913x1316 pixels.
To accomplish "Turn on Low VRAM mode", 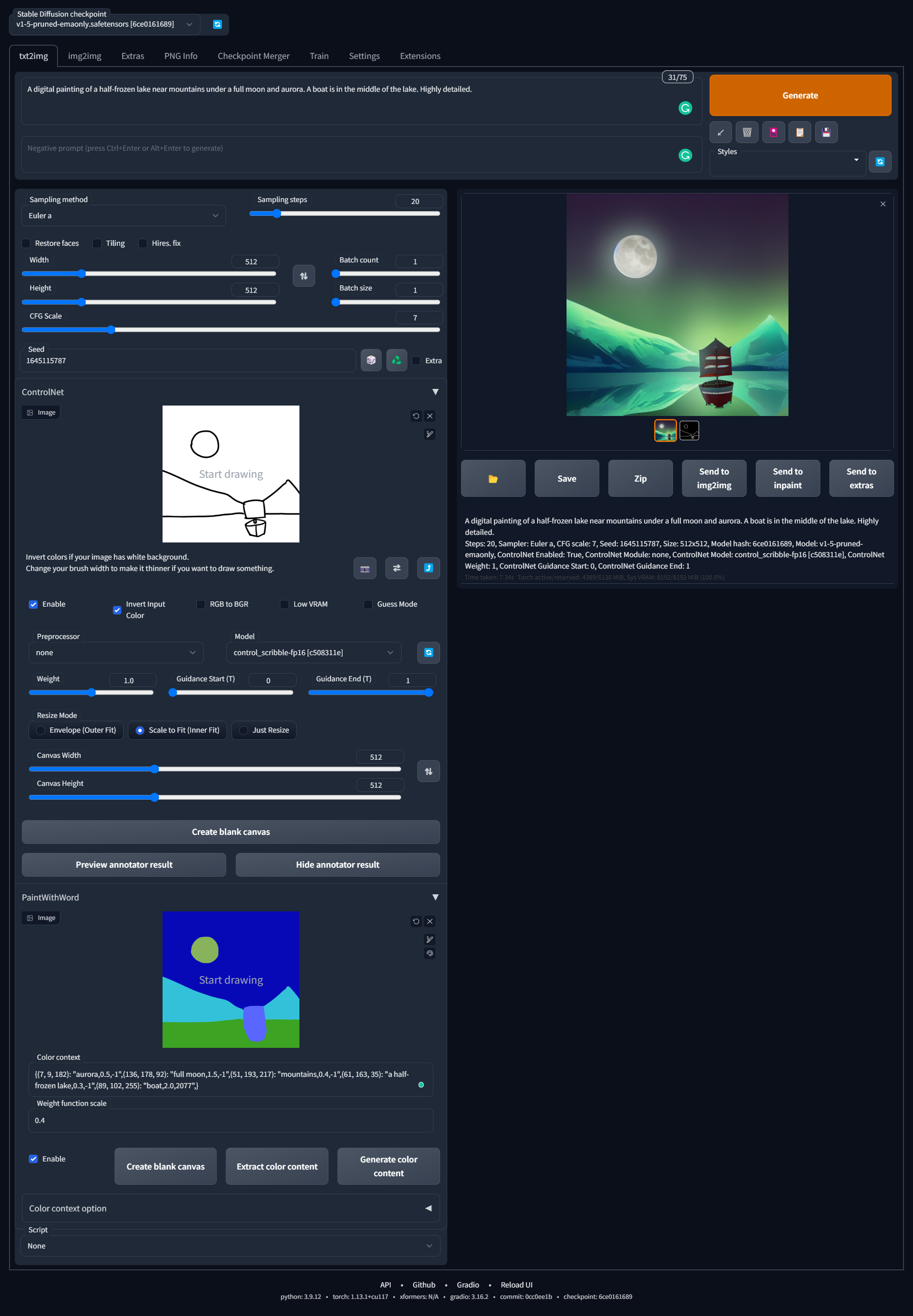I will pos(284,604).
